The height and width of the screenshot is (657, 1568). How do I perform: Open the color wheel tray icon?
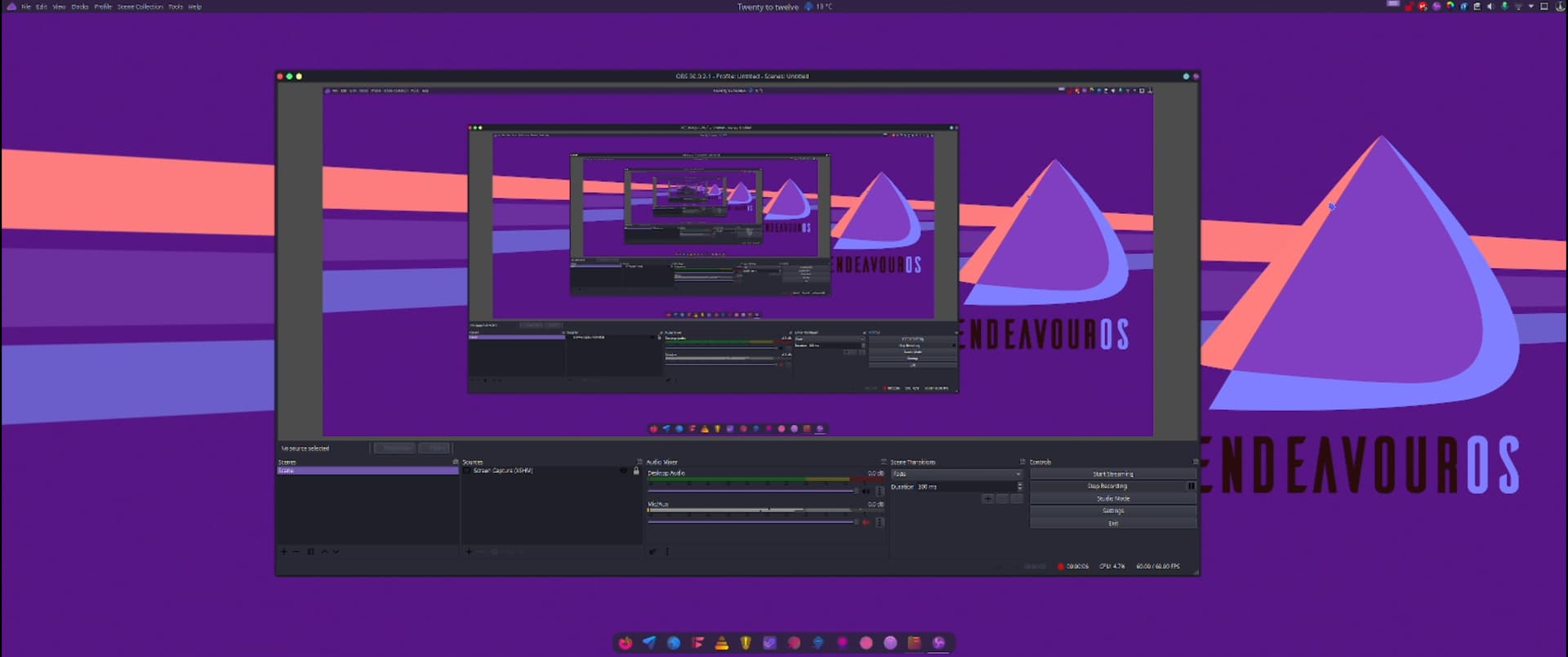(x=1450, y=7)
